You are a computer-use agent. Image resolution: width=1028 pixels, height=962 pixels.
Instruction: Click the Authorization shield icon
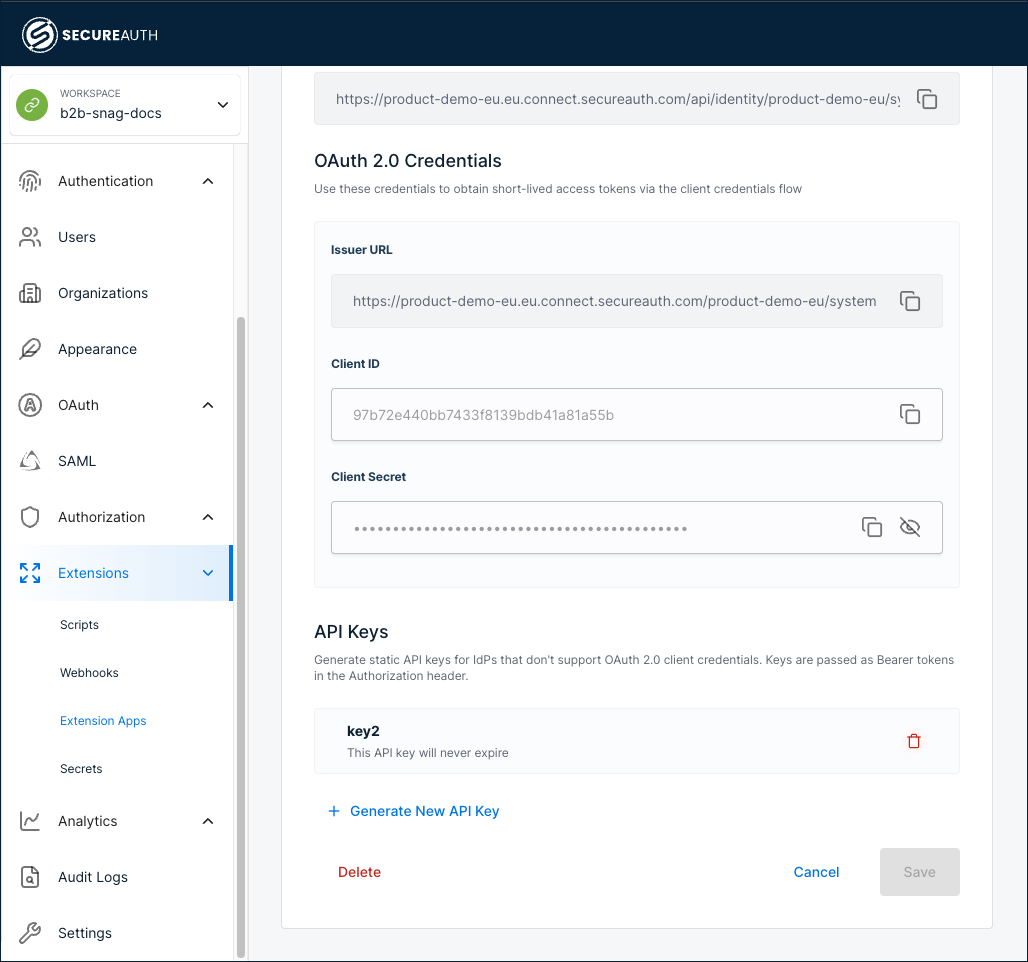pos(30,517)
